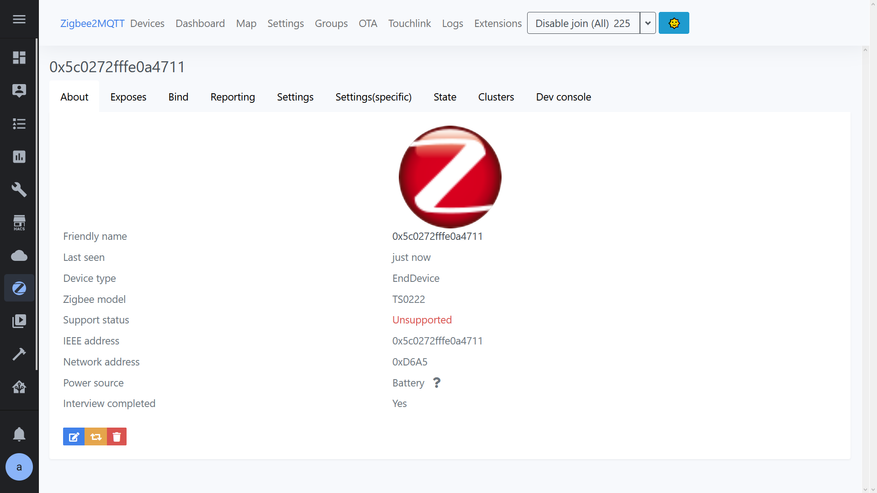877x493 pixels.
Task: Click the red Unsupported status link
Action: point(422,320)
